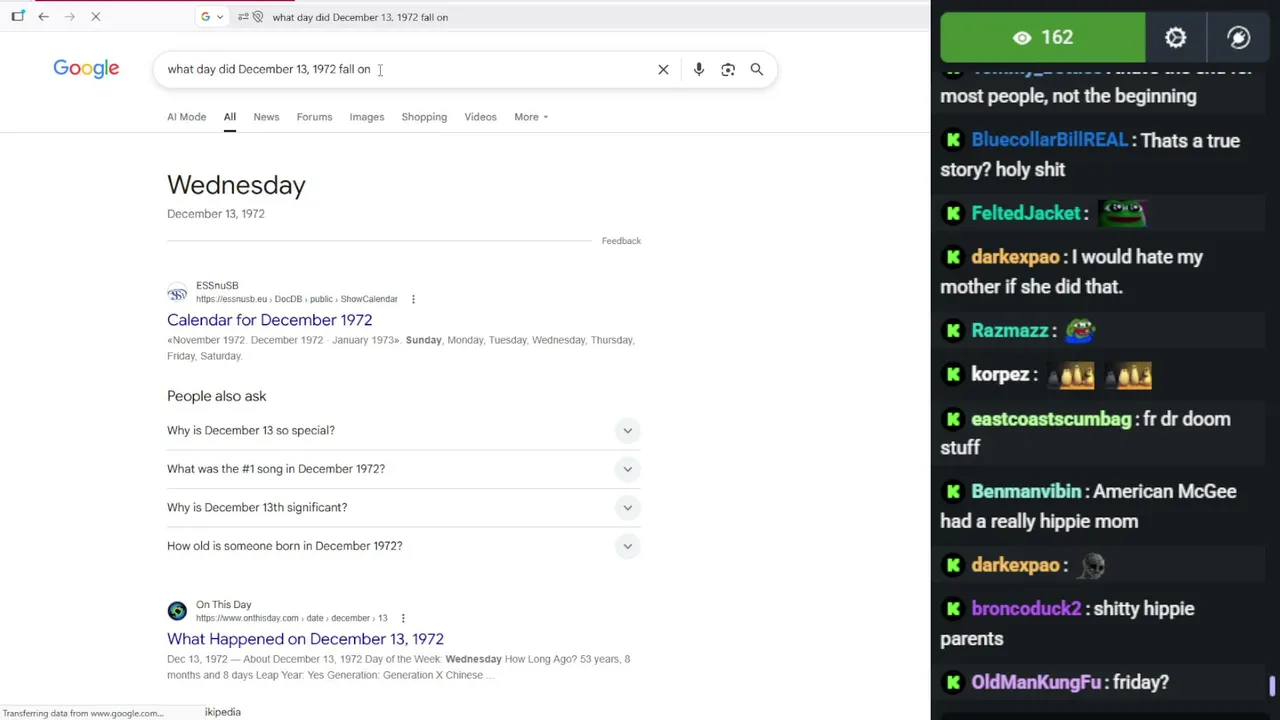The height and width of the screenshot is (720, 1280).
Task: Click username OldManKungFu in chat
Action: [x=1035, y=682]
